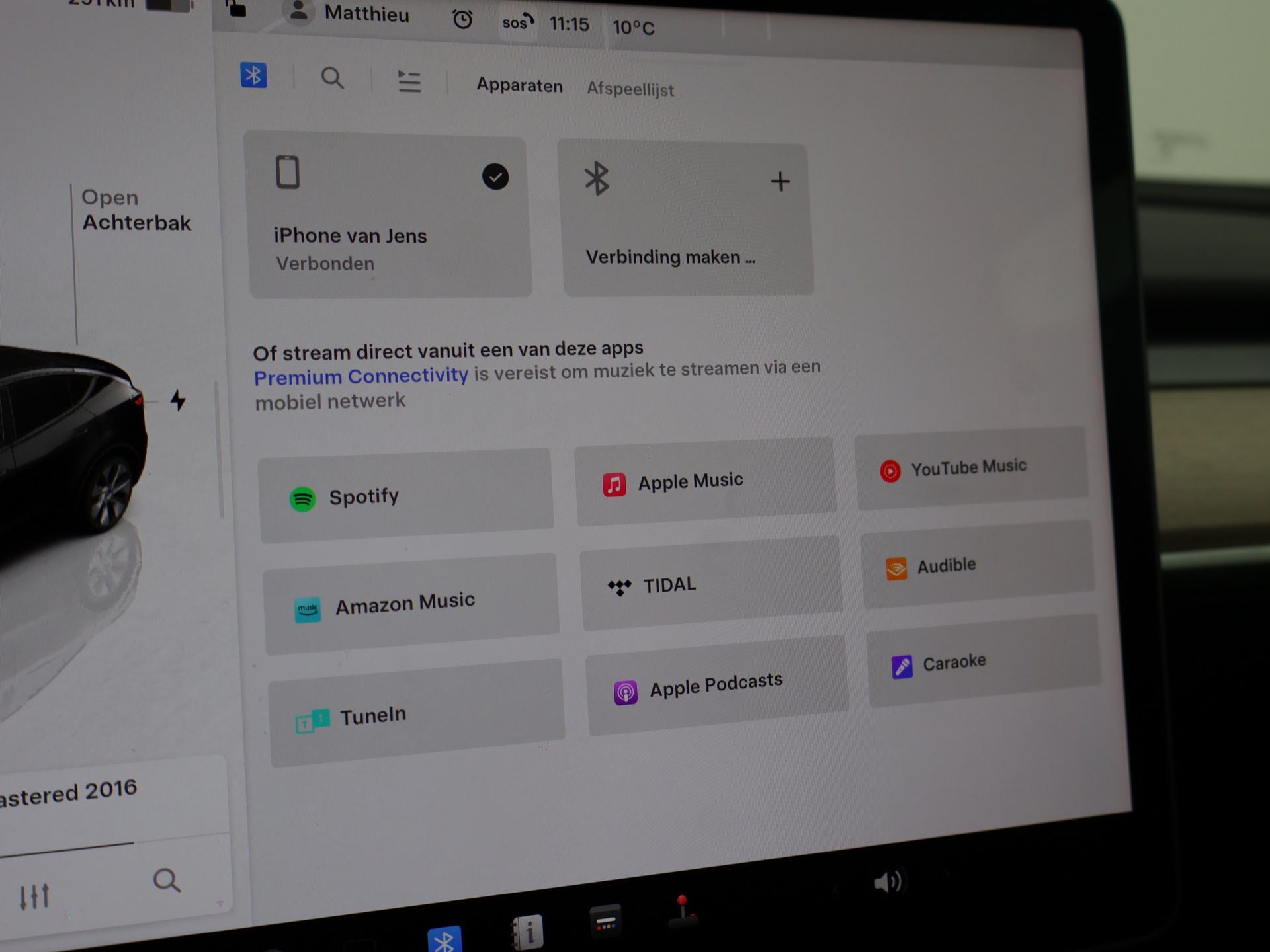The width and height of the screenshot is (1270, 952).
Task: Click the volume speaker icon
Action: tap(888, 881)
